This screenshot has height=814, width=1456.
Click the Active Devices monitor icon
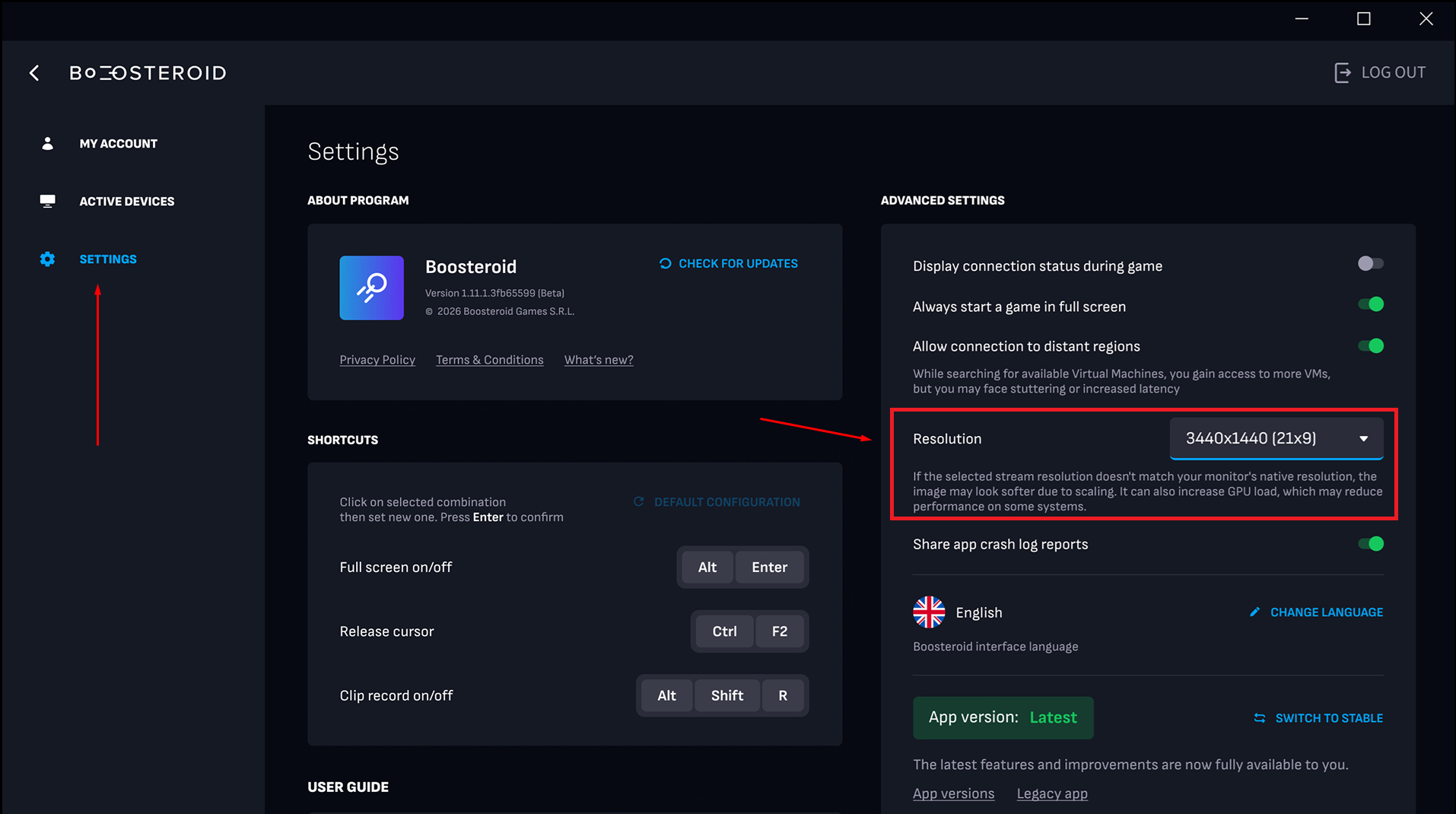coord(47,201)
